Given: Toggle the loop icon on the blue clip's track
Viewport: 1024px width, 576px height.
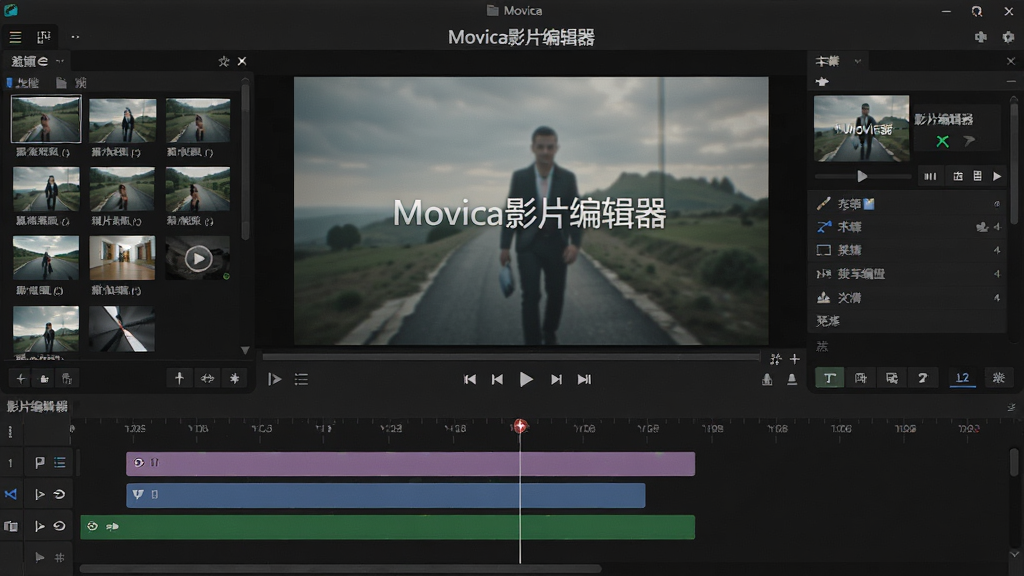Looking at the screenshot, I should [x=59, y=494].
